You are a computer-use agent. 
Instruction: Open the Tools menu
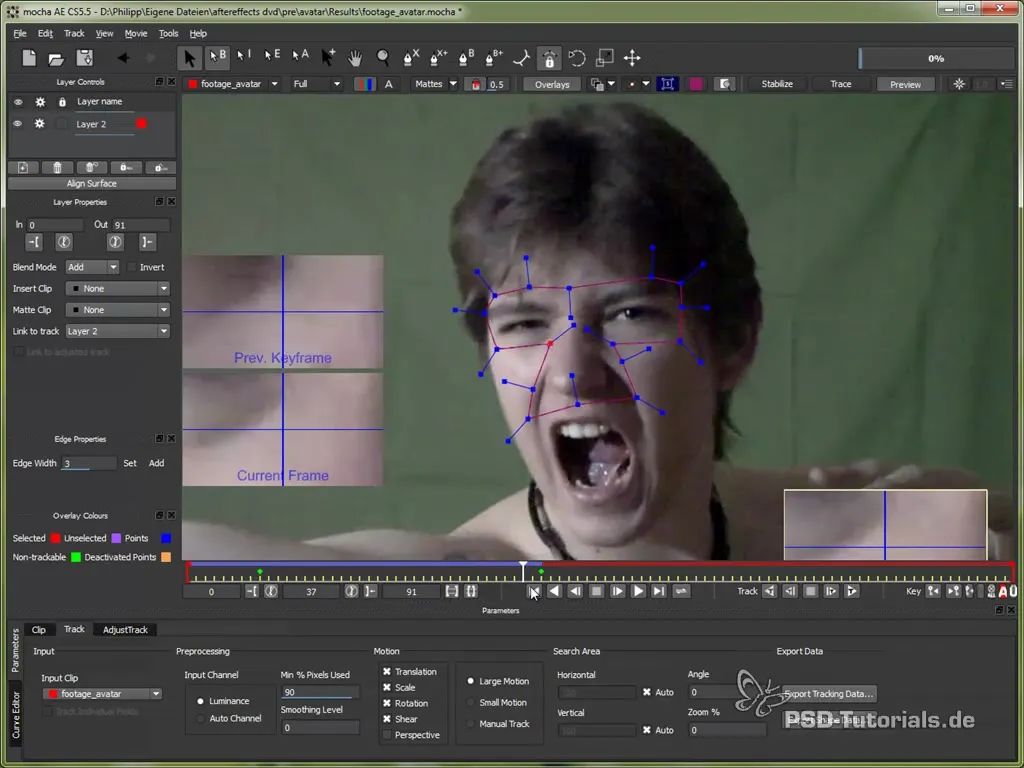pyautogui.click(x=168, y=33)
